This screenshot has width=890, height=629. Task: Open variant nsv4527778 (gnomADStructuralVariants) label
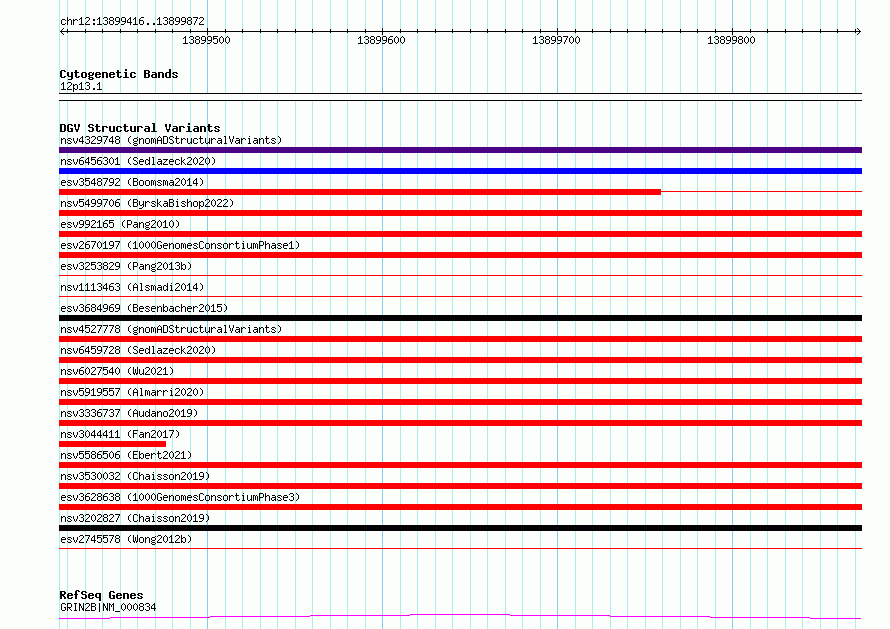click(171, 329)
